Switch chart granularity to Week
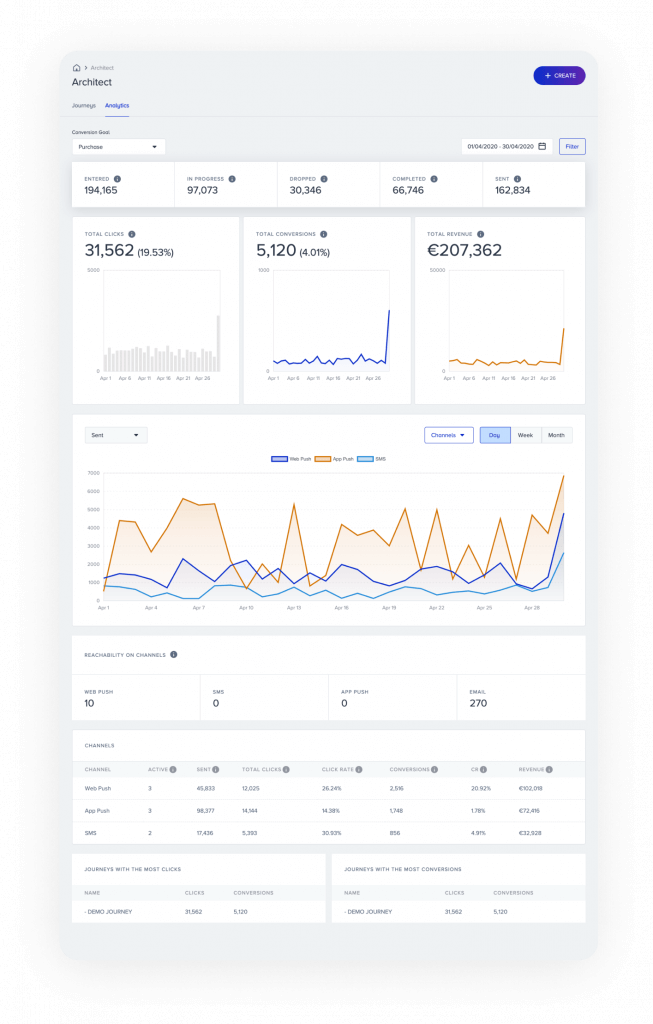The width and height of the screenshot is (653, 1024). click(525, 435)
